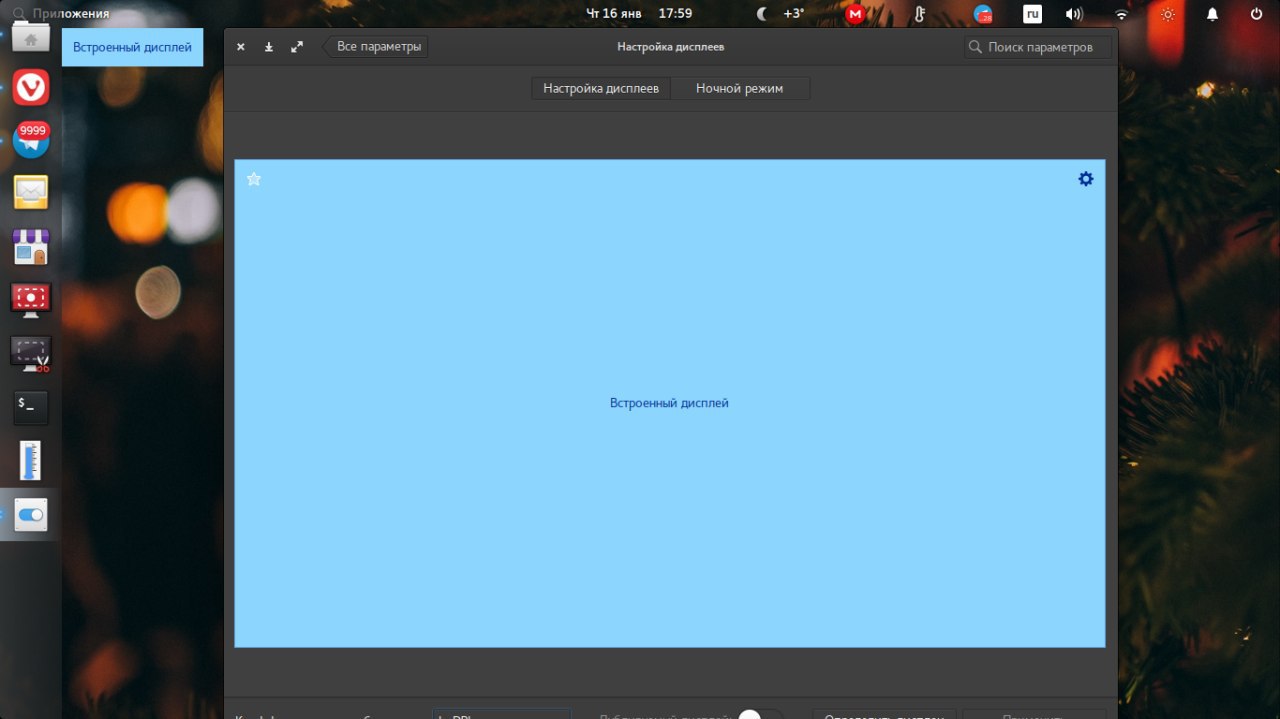Select the Встроенный дисплей preview area
1280x719 pixels.
[x=670, y=403]
